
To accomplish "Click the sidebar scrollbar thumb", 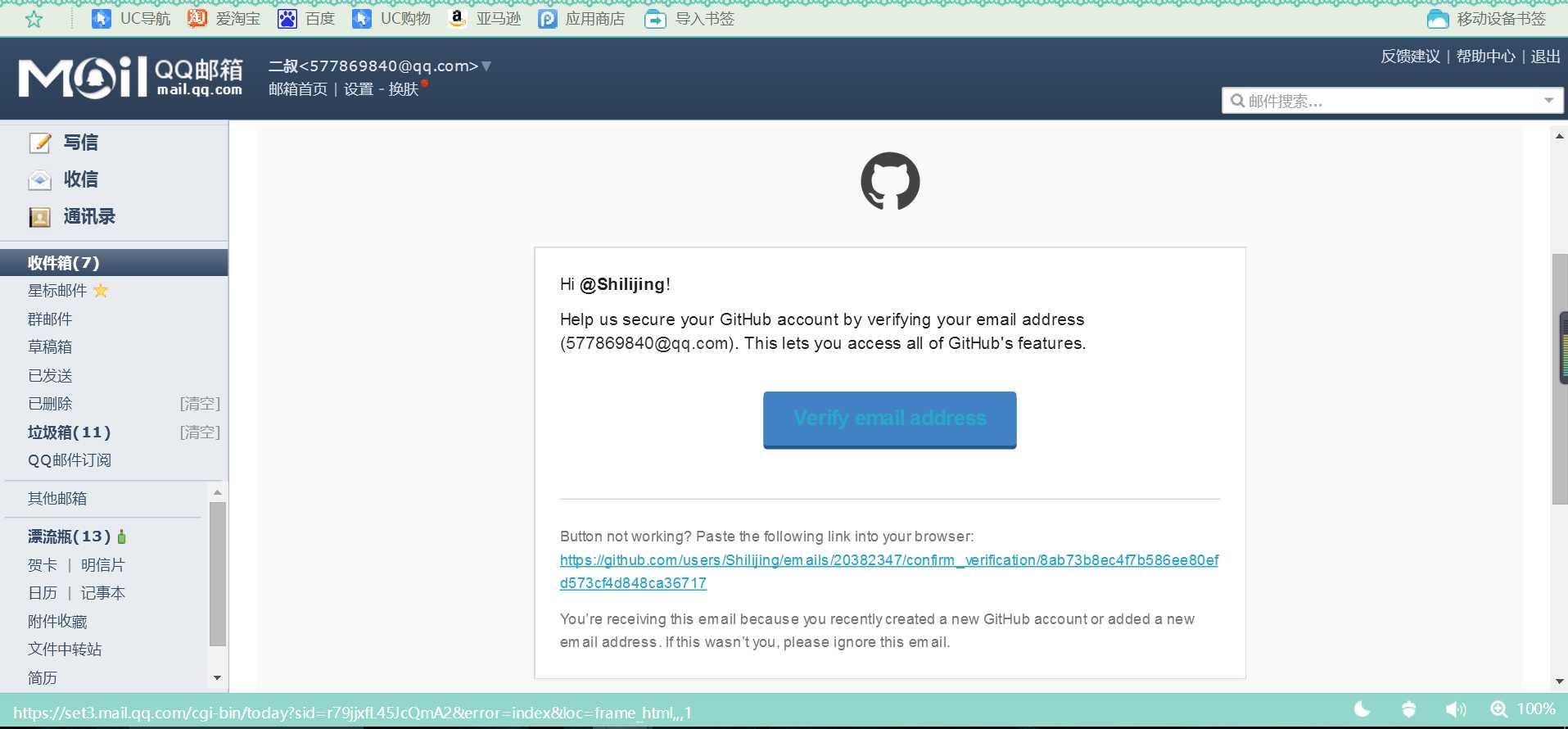I will tap(217, 573).
